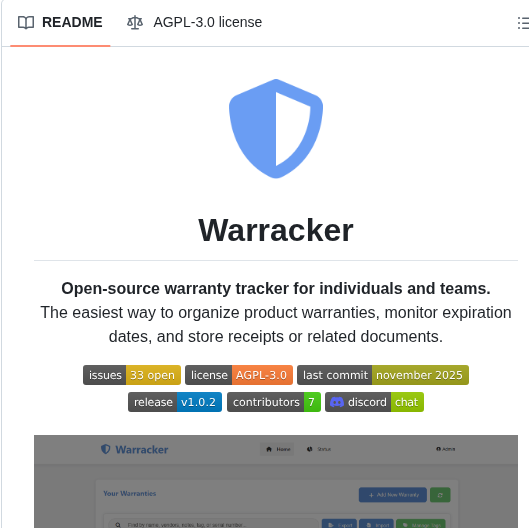Click Add New Warranty button in screenshot
The height and width of the screenshot is (528, 529).
(x=393, y=495)
